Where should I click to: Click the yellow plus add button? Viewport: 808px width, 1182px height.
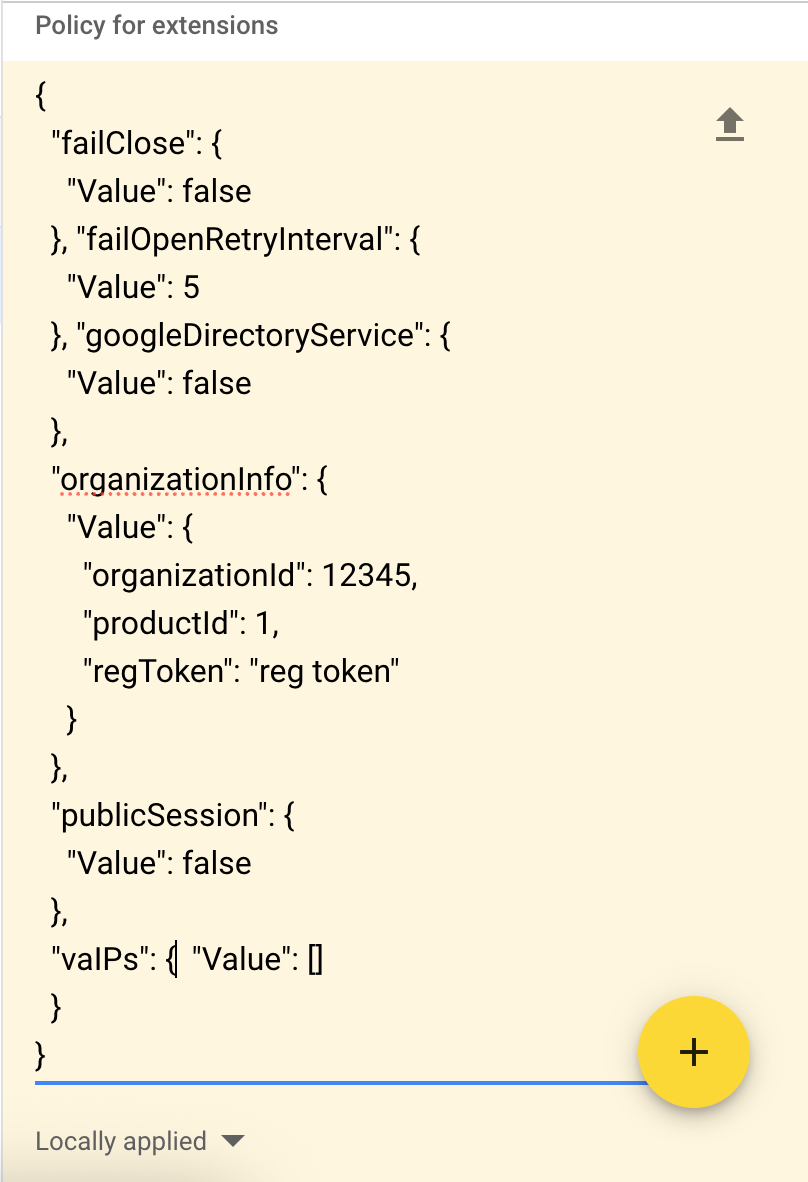point(693,1052)
